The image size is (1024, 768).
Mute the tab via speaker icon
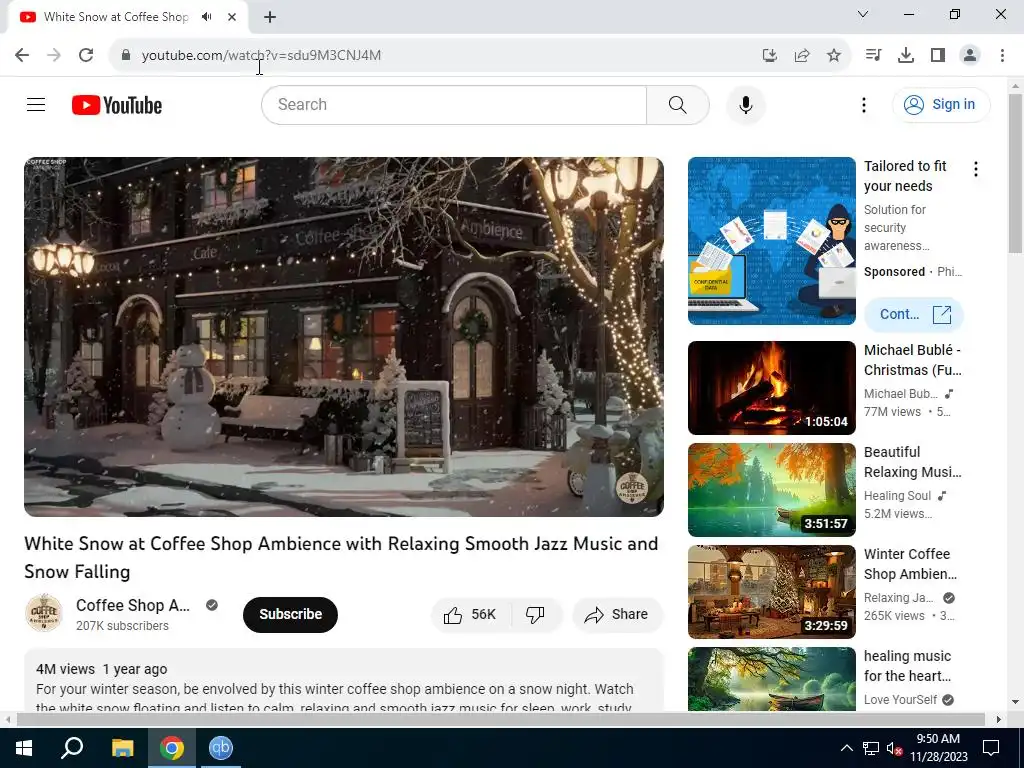(x=207, y=17)
